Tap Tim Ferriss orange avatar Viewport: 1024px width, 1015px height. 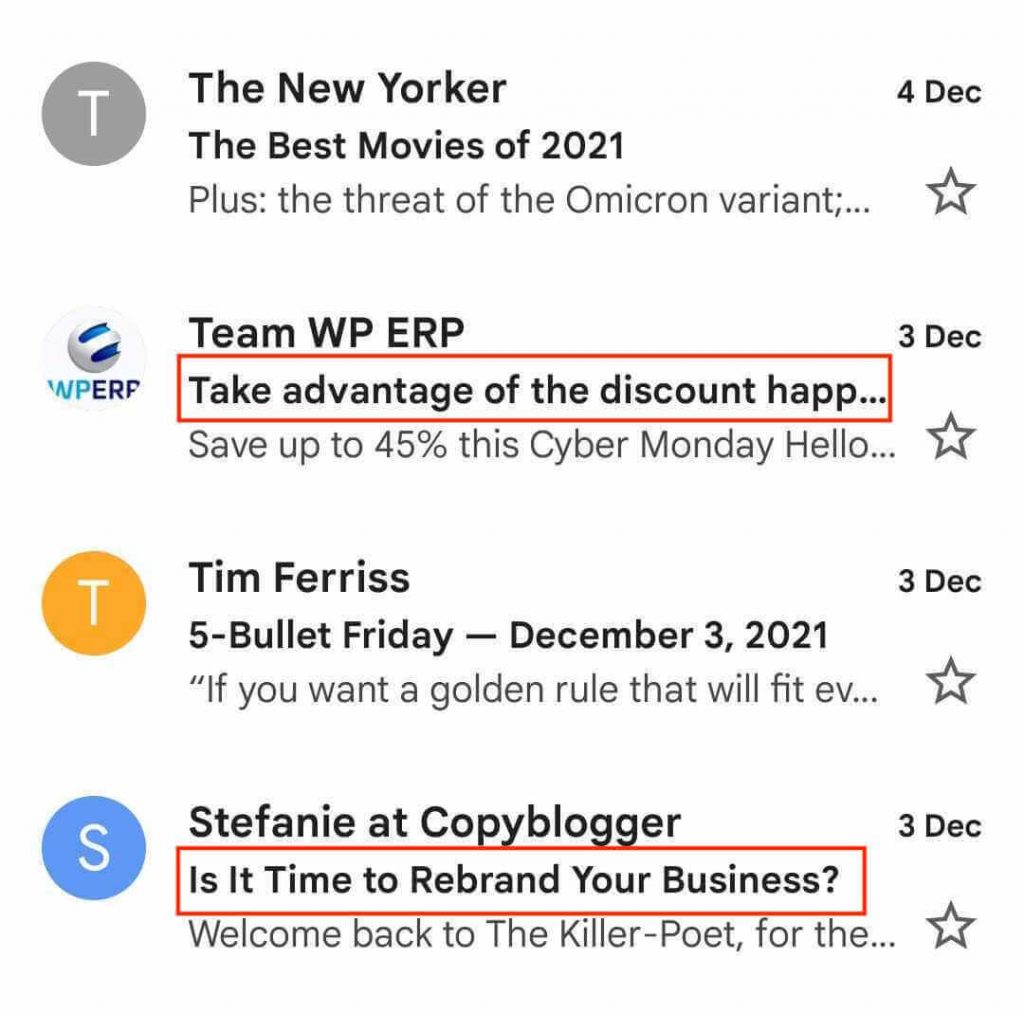pos(93,603)
